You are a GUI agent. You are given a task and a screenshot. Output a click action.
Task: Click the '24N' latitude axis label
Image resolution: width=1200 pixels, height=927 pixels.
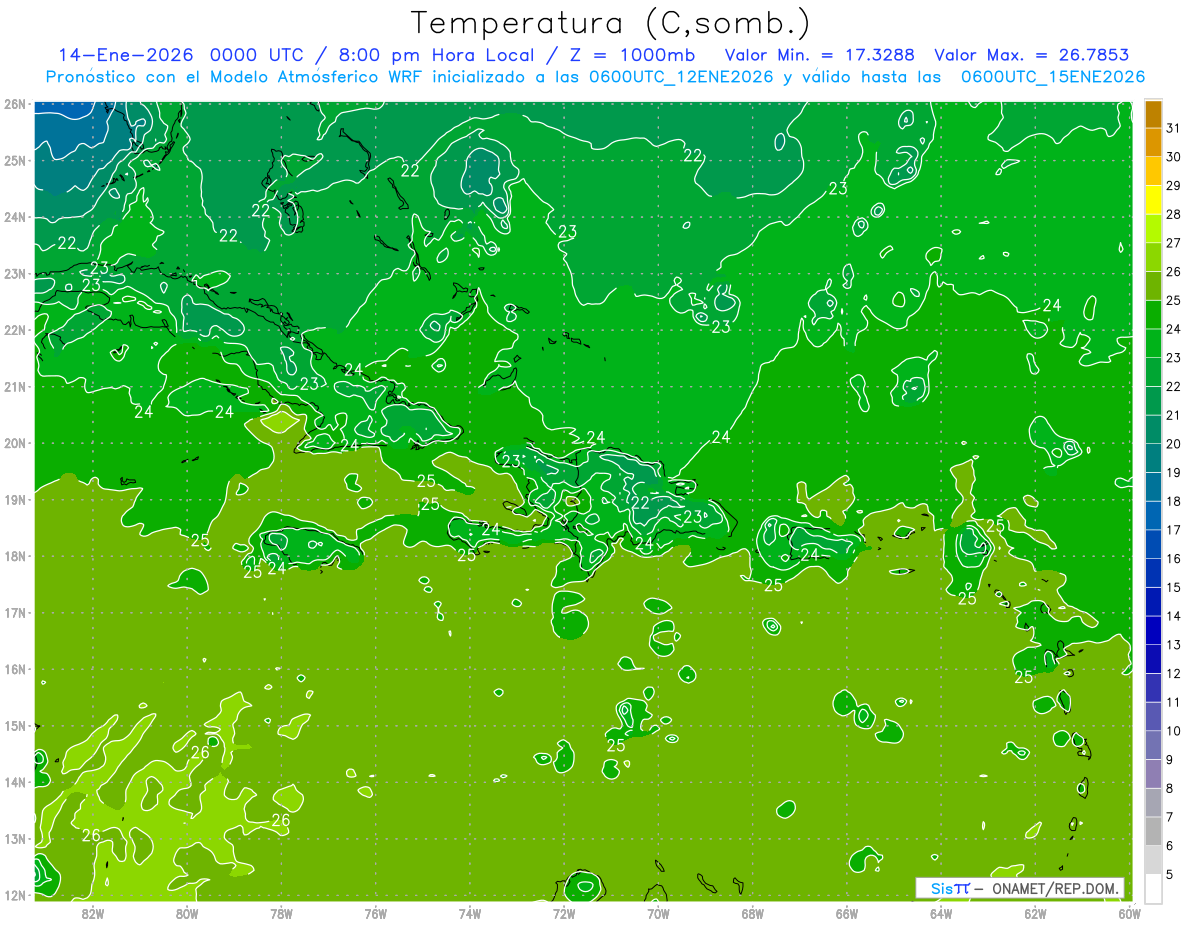(x=14, y=217)
